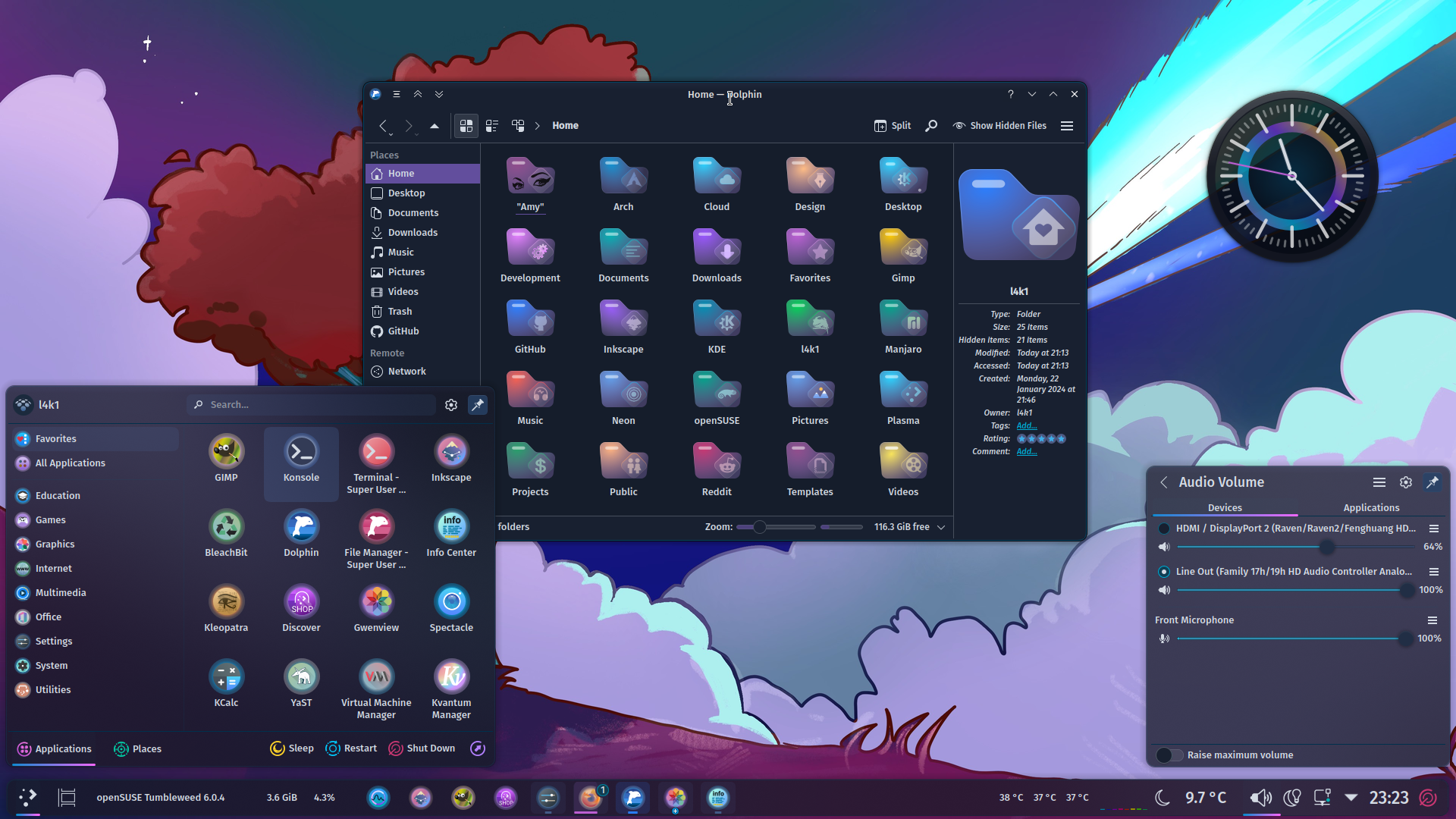The image size is (1456, 819).
Task: Expand hidden system tray icons arrow
Action: (1351, 798)
